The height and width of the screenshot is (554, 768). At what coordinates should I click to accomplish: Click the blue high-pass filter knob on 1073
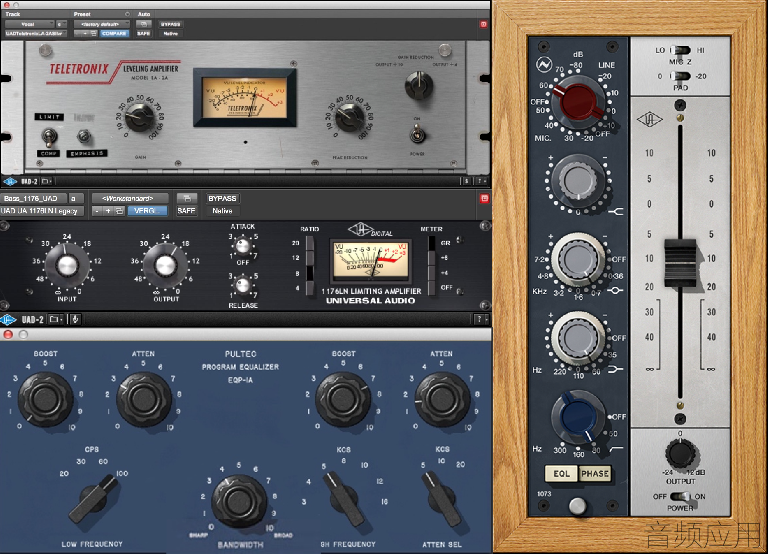[578, 418]
